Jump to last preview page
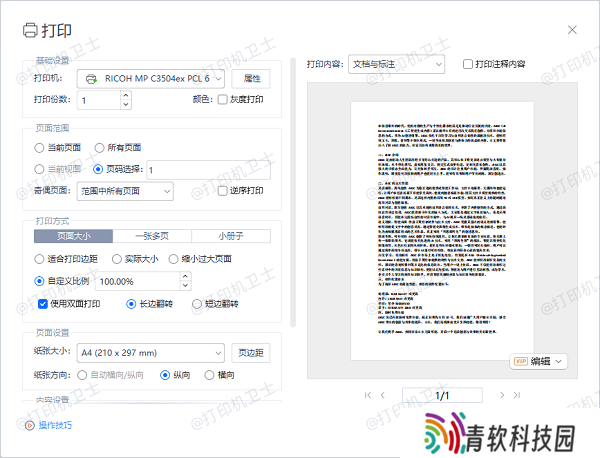Screen dimensions: 600x458 coord(517,395)
